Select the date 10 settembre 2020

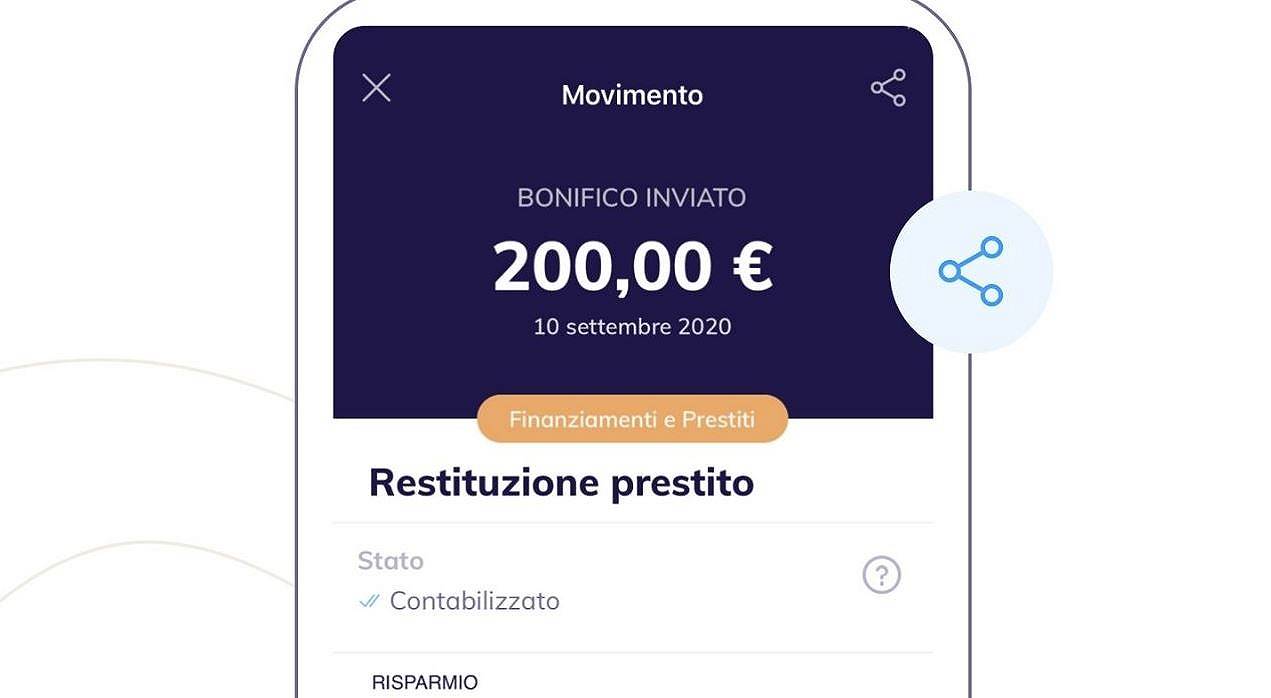tap(631, 326)
